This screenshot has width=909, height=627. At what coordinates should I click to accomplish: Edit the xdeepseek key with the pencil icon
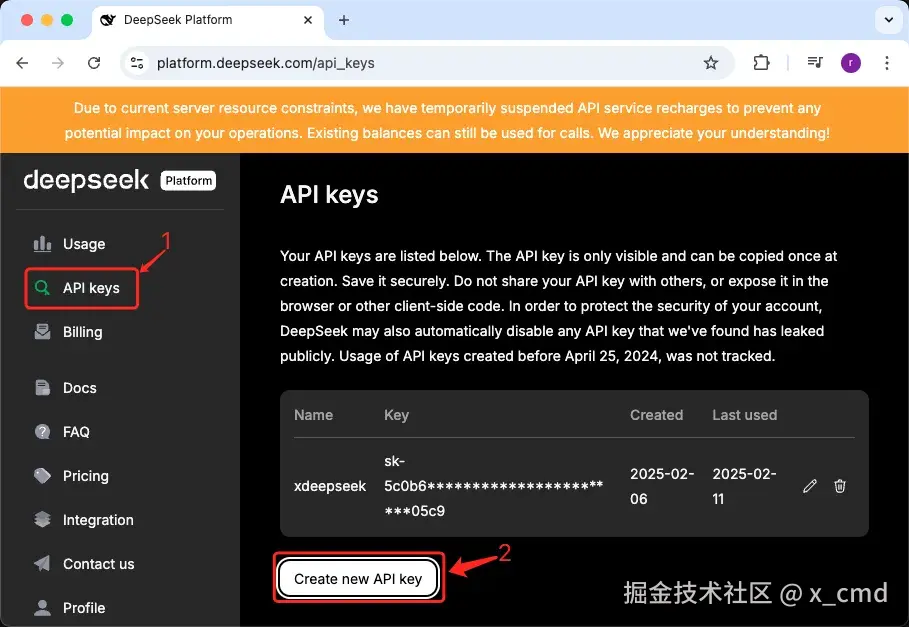click(x=809, y=486)
